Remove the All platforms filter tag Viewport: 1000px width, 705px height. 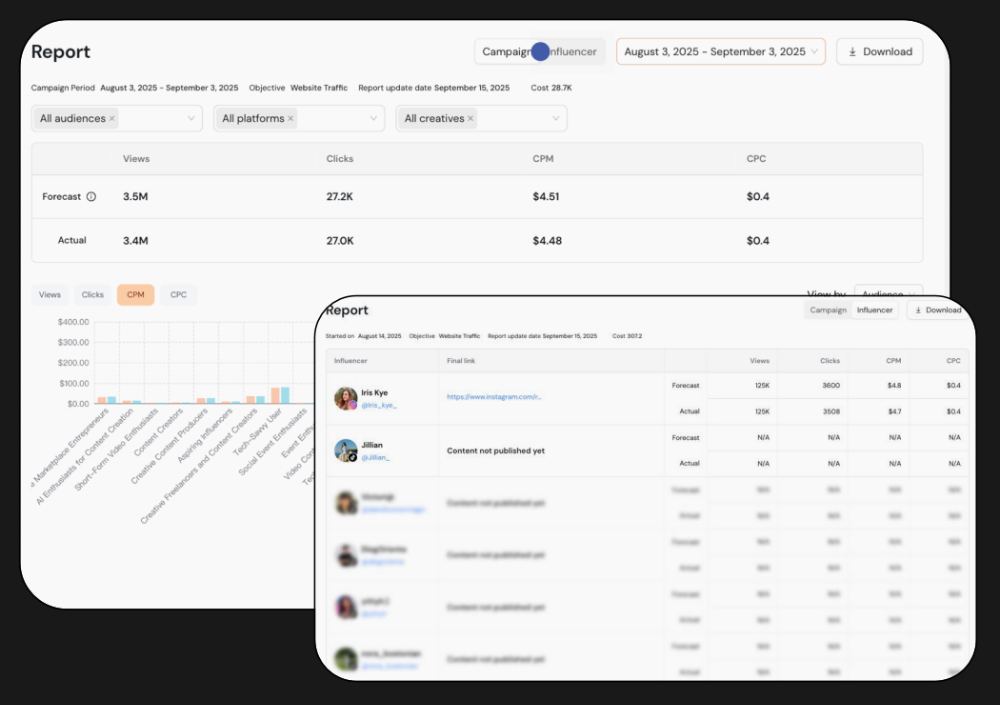point(291,119)
